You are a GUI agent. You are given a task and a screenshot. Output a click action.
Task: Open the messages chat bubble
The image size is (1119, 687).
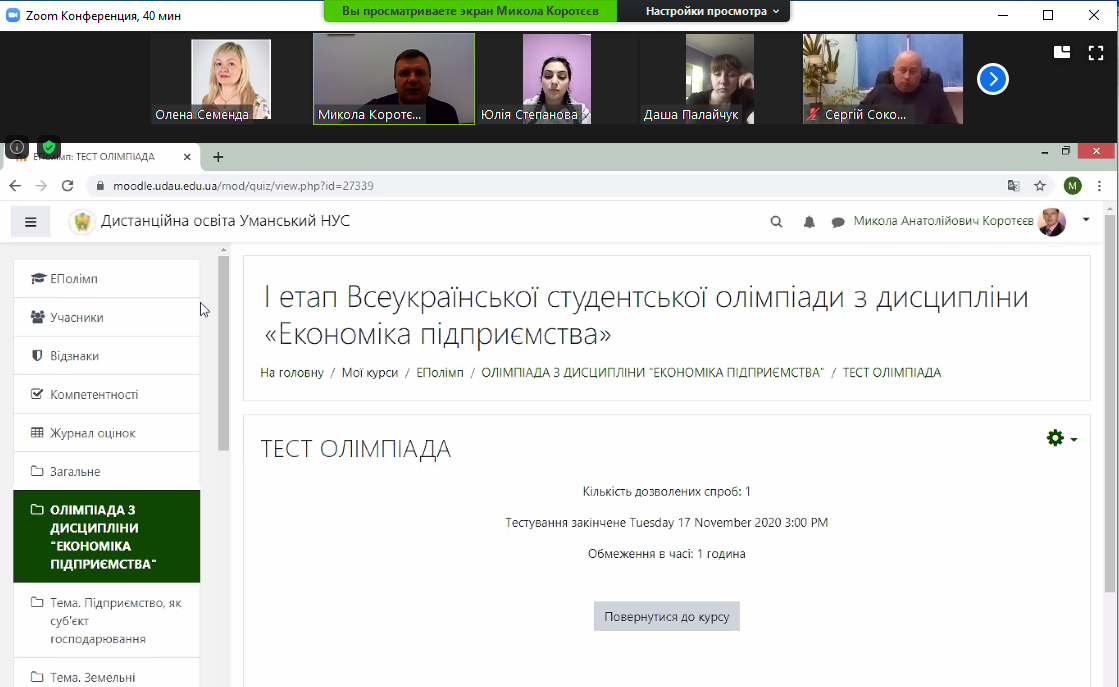[838, 222]
